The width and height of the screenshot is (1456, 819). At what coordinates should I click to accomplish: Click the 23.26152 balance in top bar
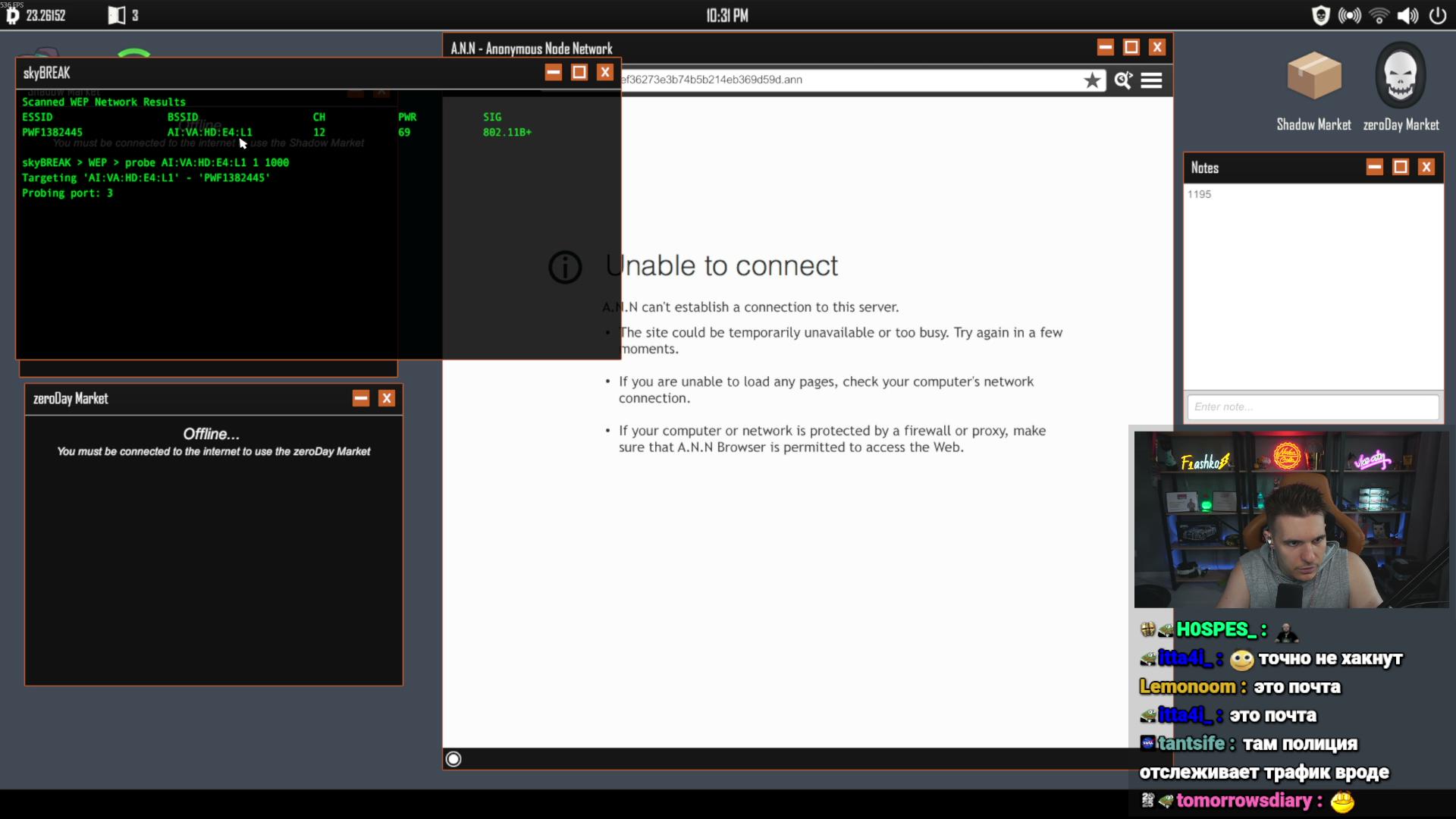(x=46, y=16)
